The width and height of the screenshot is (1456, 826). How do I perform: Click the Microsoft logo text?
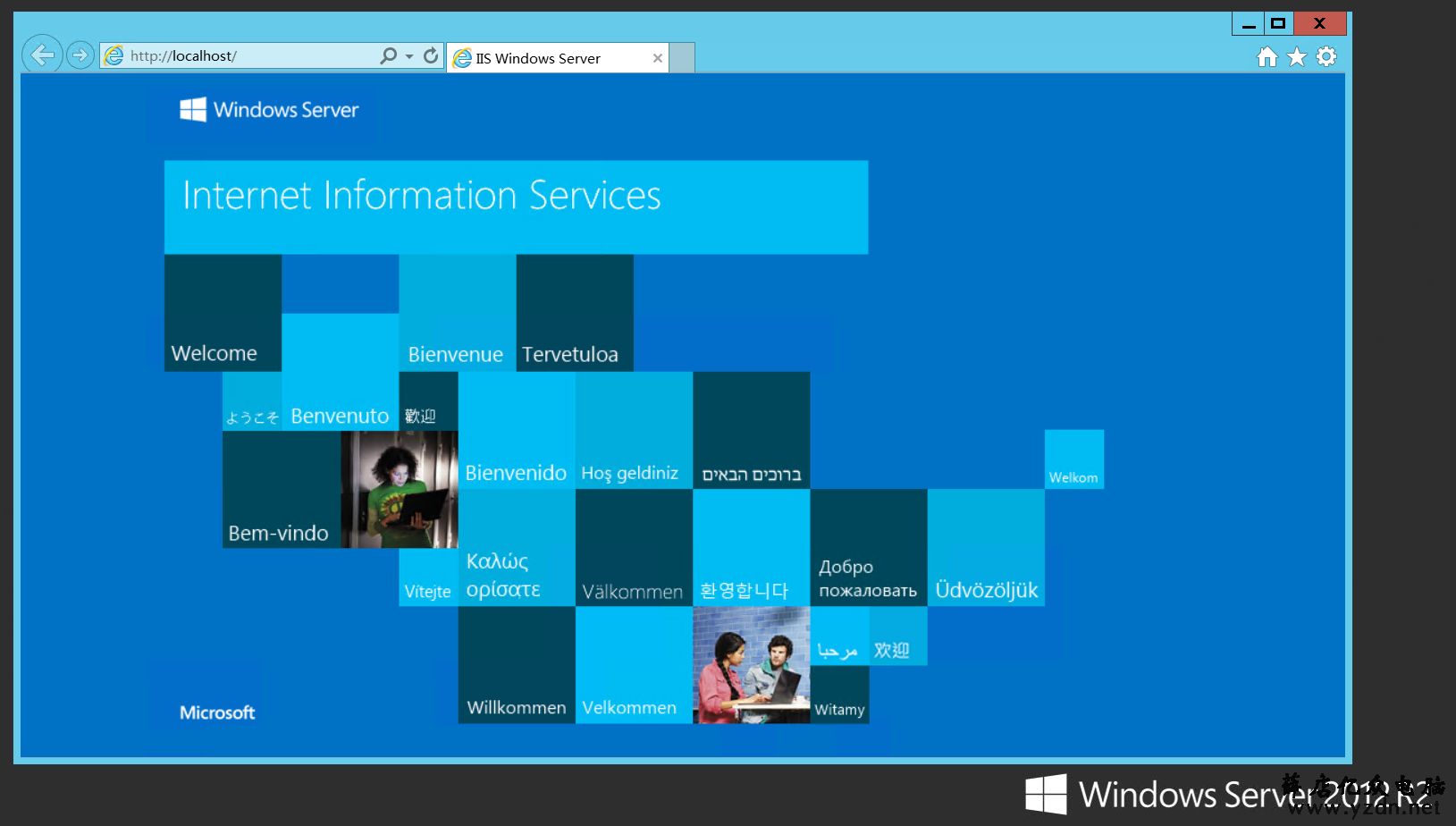point(217,712)
